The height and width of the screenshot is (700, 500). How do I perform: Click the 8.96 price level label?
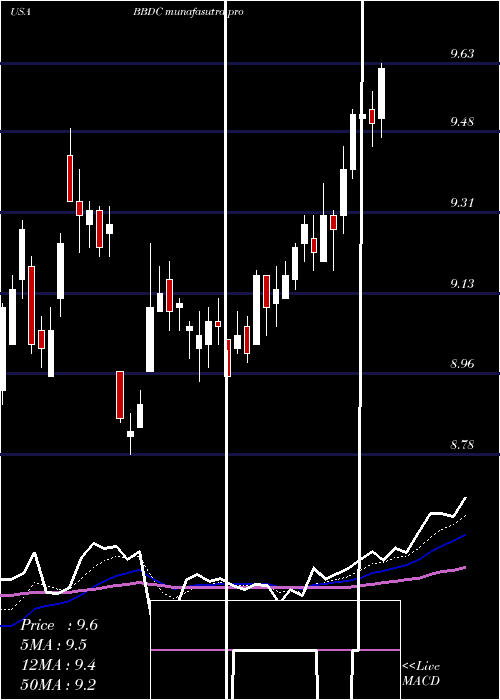[x=462, y=364]
